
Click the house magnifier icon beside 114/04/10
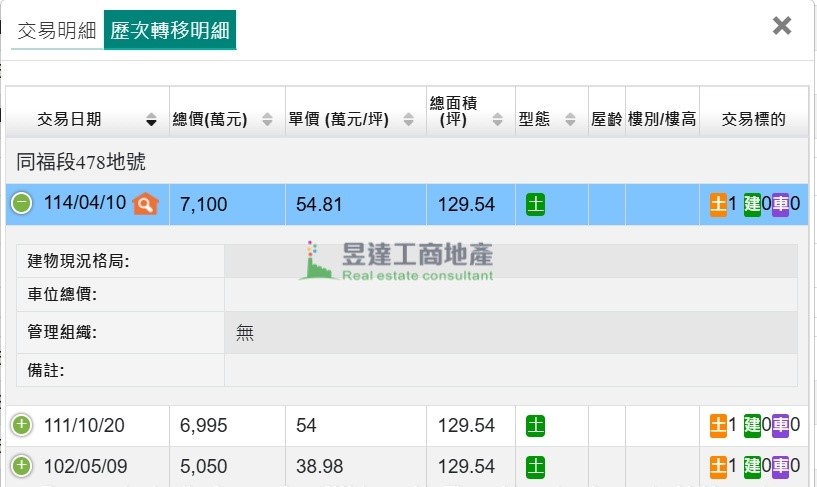tap(146, 204)
